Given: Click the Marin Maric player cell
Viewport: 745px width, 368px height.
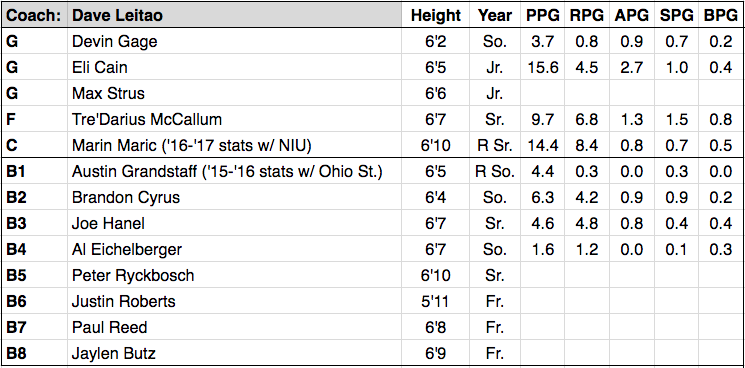Looking at the screenshot, I should coord(235,145).
